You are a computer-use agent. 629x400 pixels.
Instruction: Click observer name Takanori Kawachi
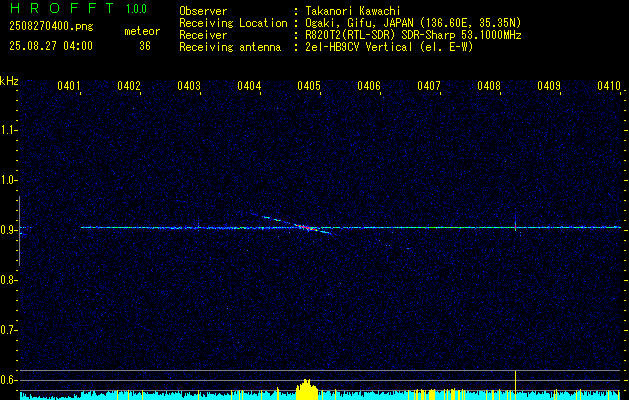click(x=353, y=11)
